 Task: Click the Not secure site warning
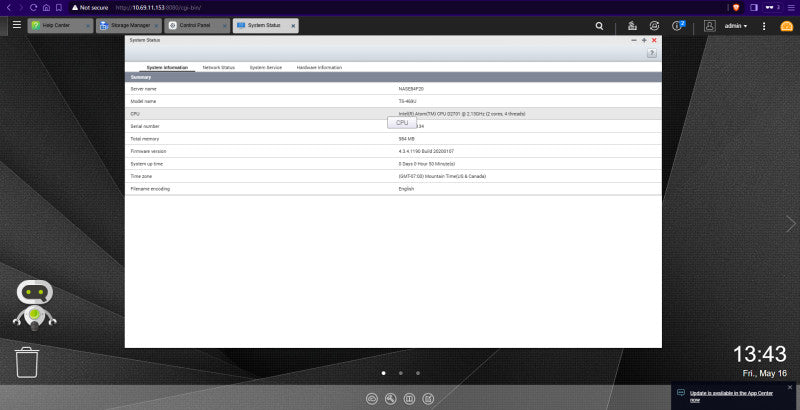click(x=90, y=8)
